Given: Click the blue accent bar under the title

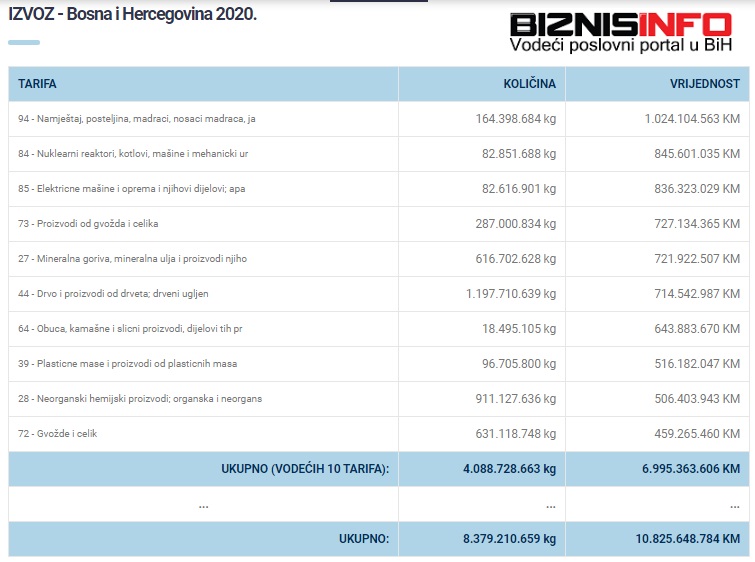Looking at the screenshot, I should [24, 42].
